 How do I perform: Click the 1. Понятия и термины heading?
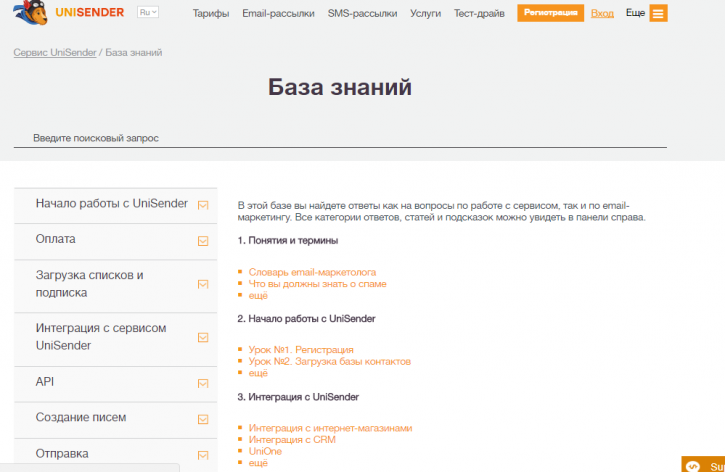(x=288, y=240)
